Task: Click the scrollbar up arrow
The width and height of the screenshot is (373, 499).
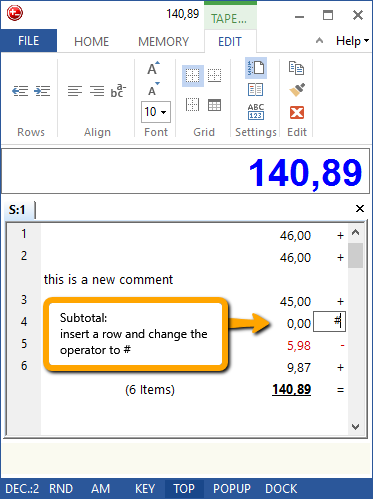Action: tap(355, 233)
